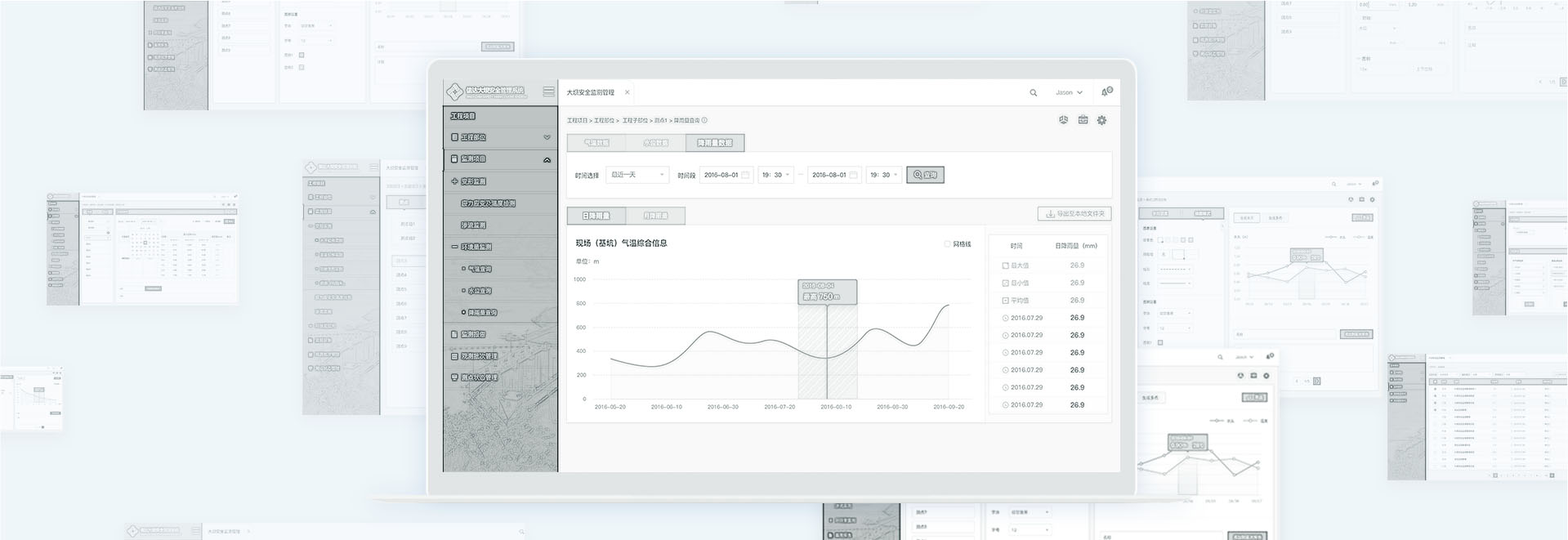Click the briefcase icon beside the gear

(x=1083, y=120)
